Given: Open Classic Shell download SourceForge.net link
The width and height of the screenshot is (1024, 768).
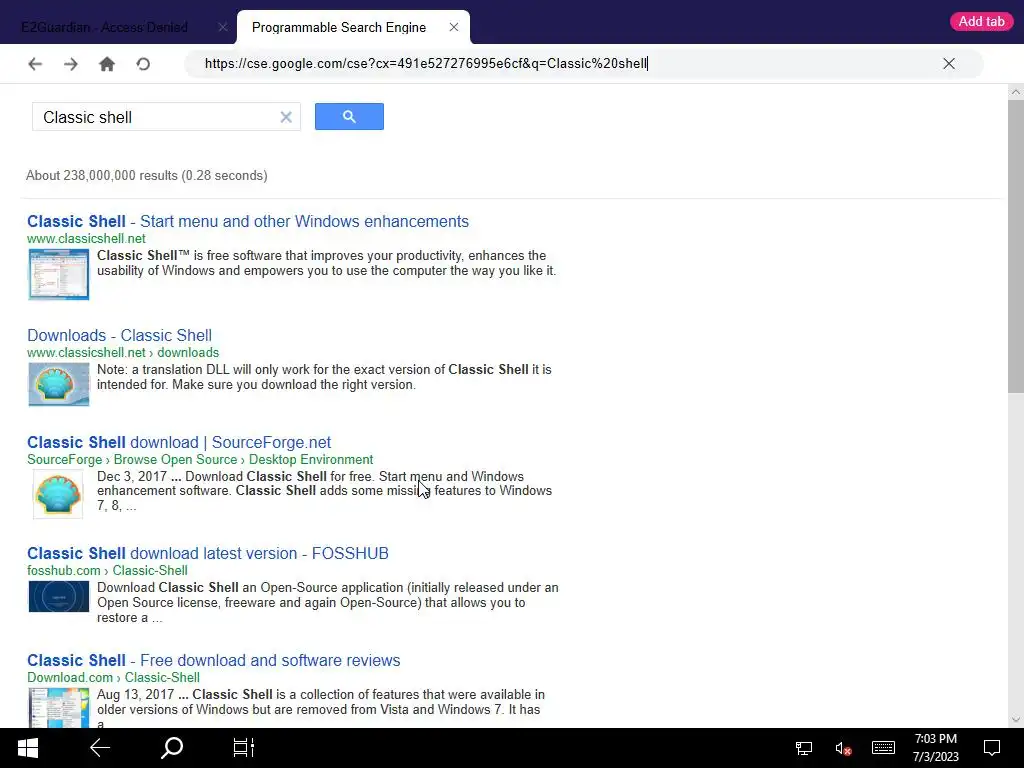Looking at the screenshot, I should pyautogui.click(x=179, y=442).
